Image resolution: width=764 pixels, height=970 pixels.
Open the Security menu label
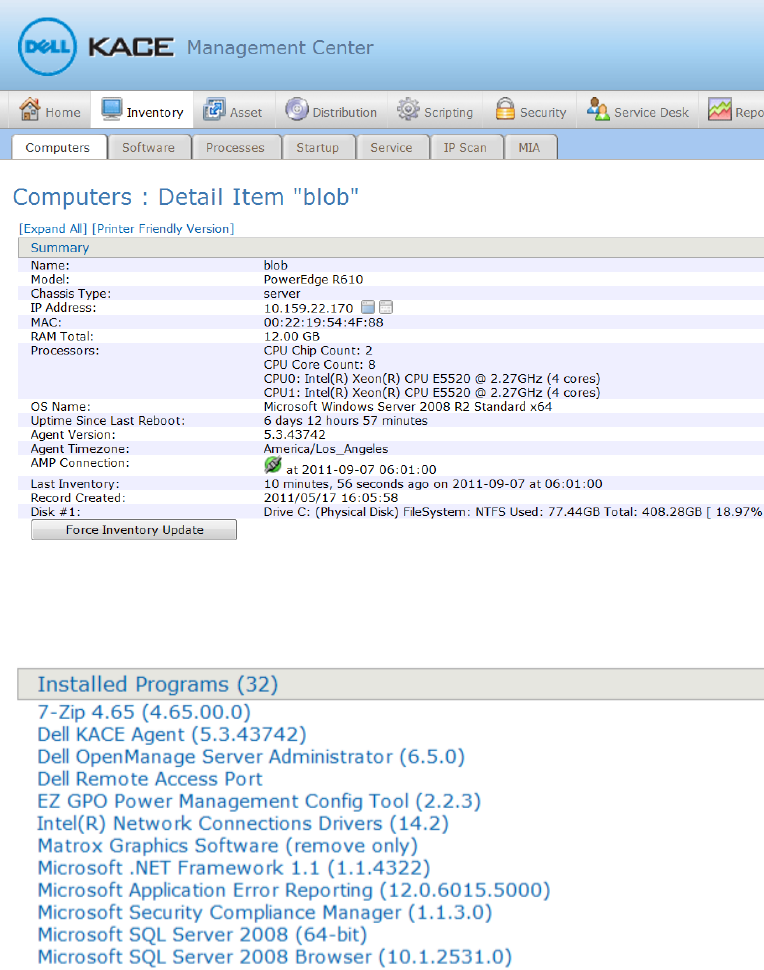point(543,113)
